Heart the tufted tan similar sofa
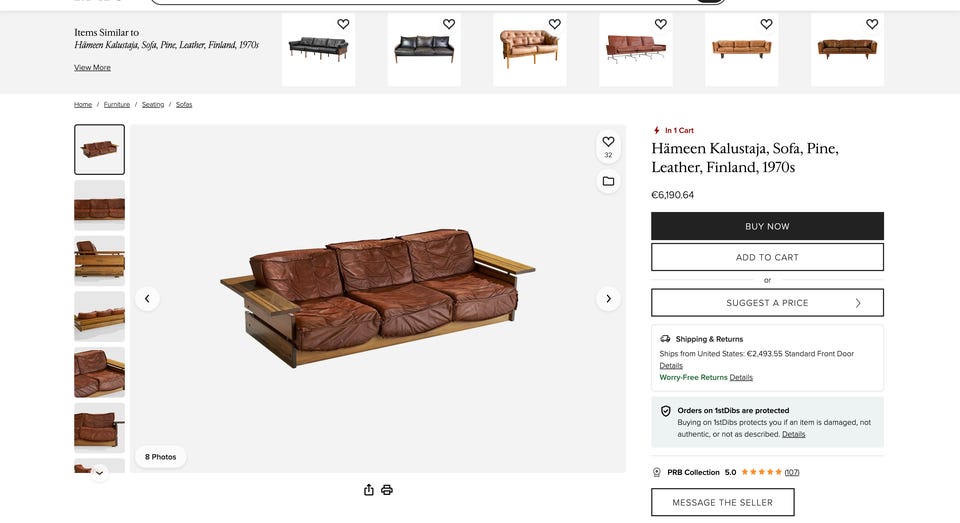 pyautogui.click(x=555, y=24)
